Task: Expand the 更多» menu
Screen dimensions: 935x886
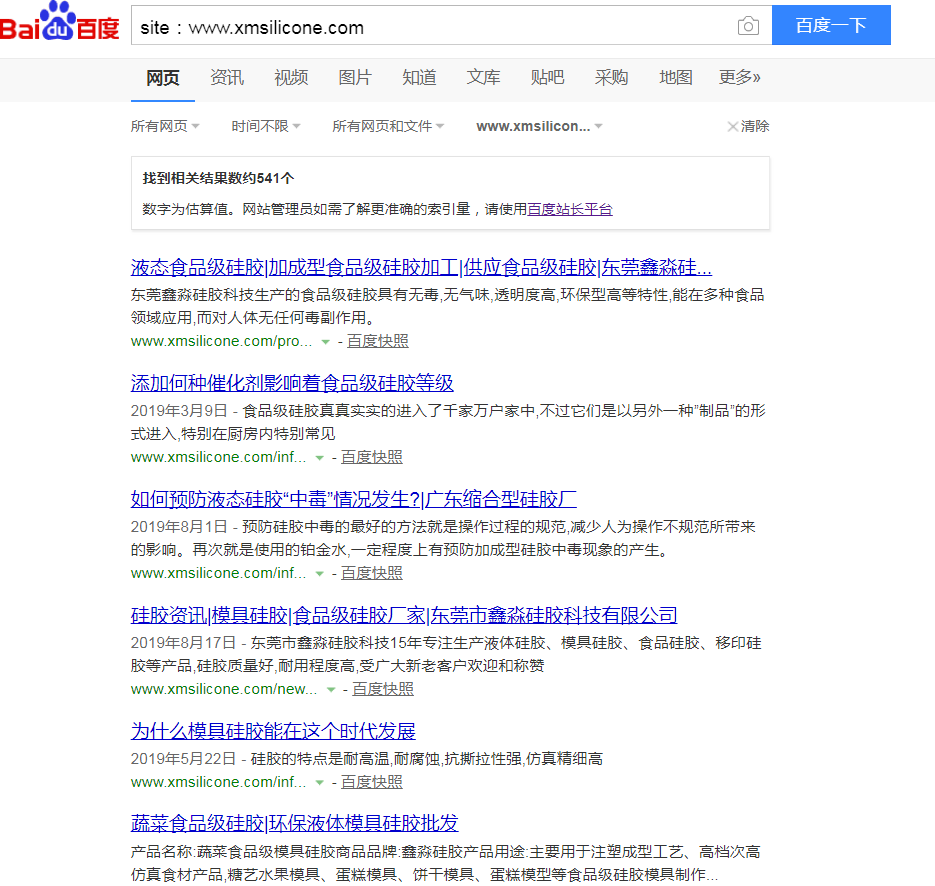Action: point(739,78)
